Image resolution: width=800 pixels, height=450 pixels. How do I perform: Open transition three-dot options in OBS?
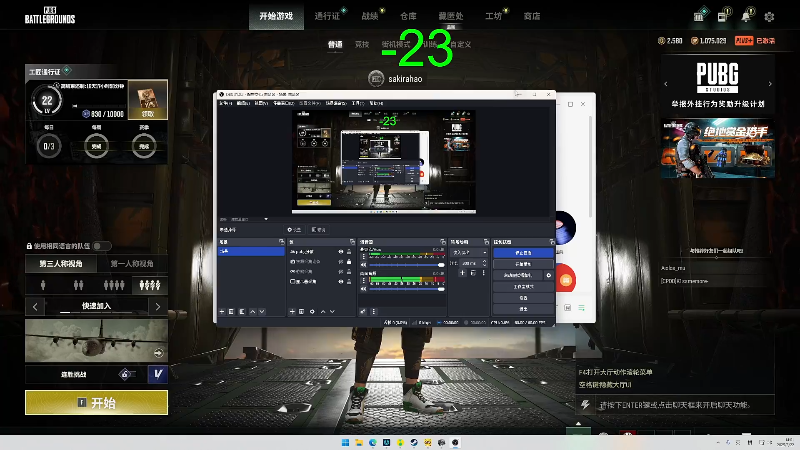coord(484,273)
